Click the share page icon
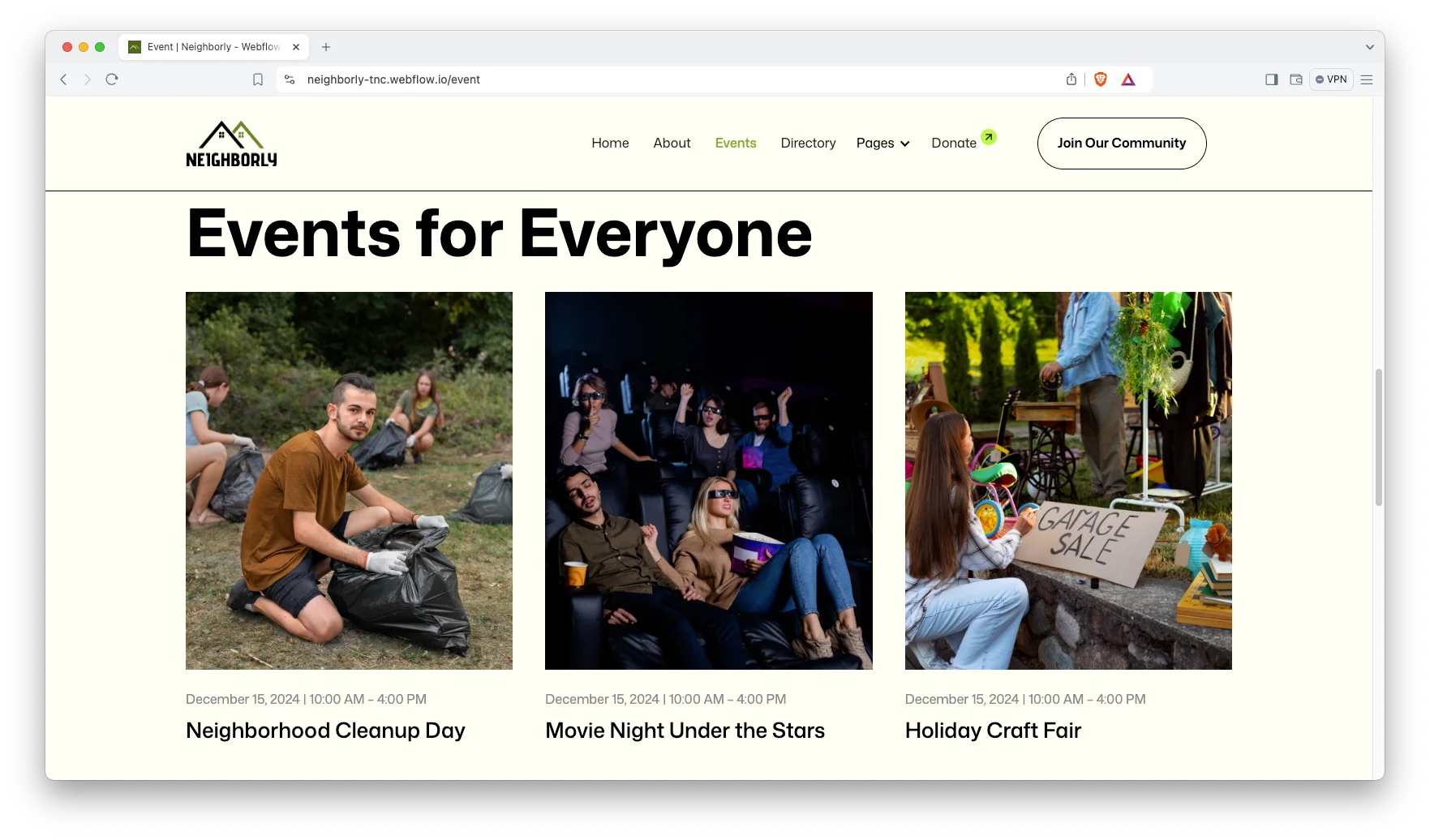Image resolution: width=1430 pixels, height=840 pixels. 1071,79
